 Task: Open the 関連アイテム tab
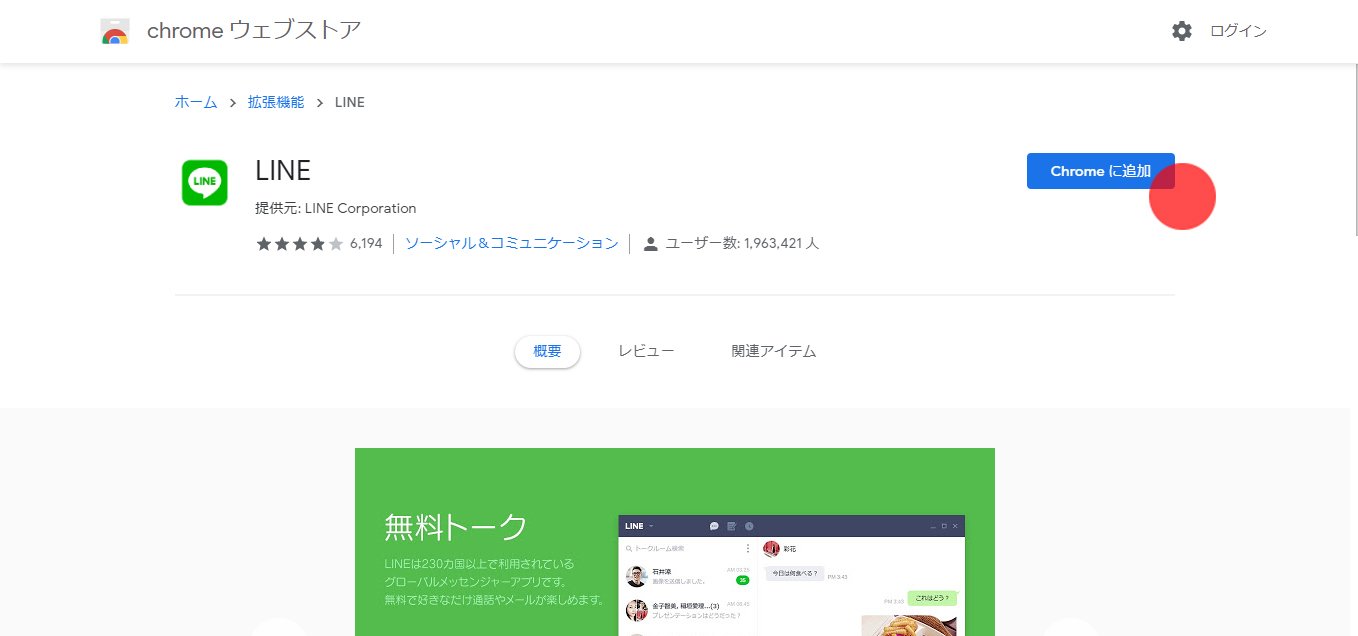pyautogui.click(x=775, y=351)
